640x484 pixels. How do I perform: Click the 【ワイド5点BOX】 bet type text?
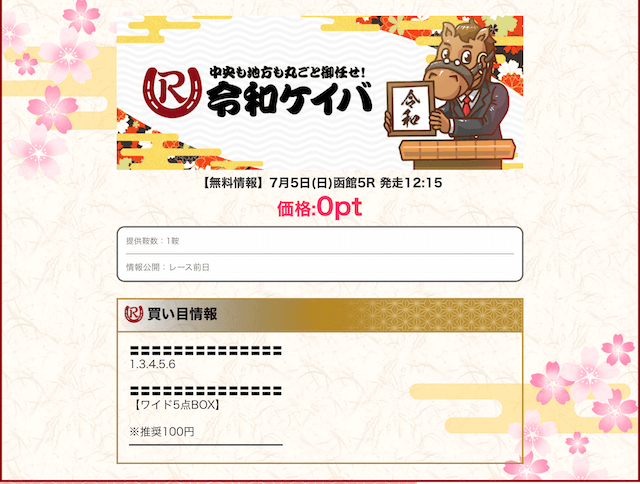[x=177, y=405]
